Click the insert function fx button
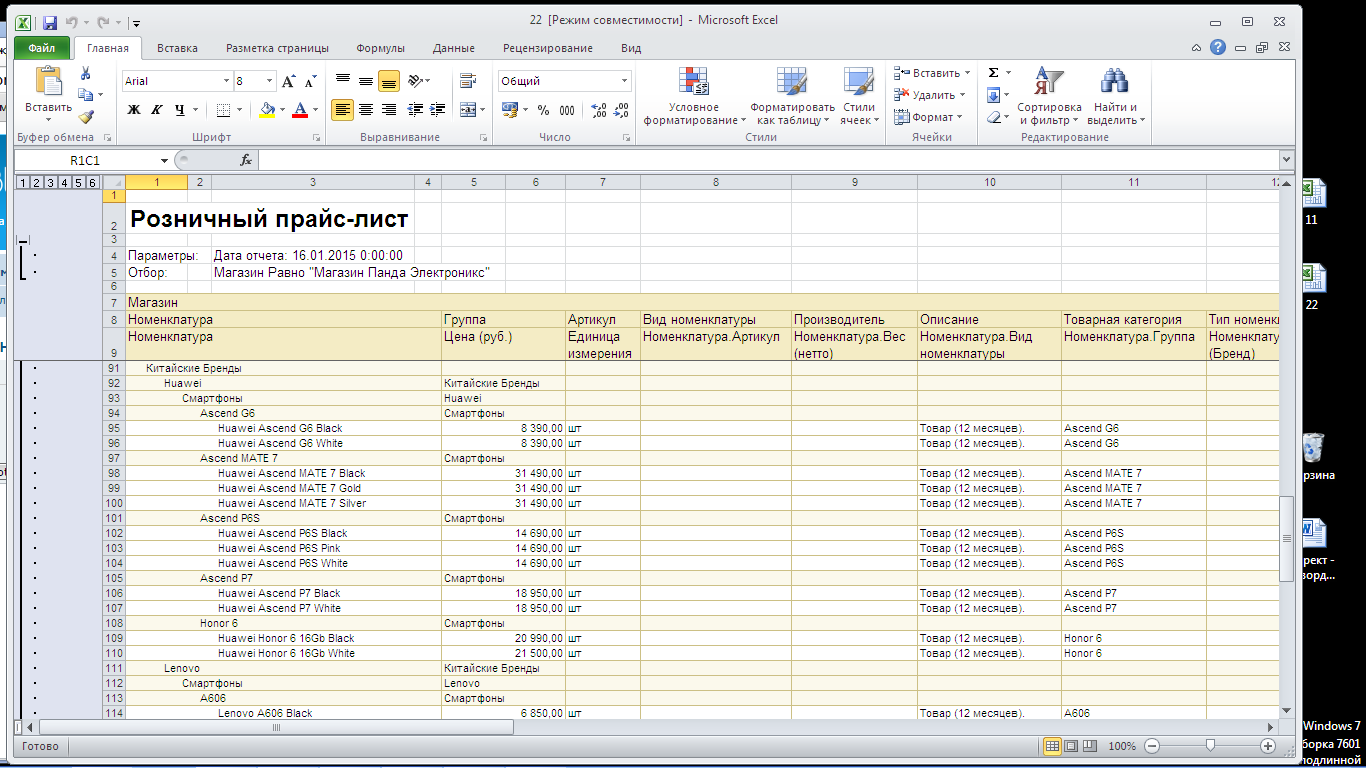The image size is (1366, 768). point(246,160)
